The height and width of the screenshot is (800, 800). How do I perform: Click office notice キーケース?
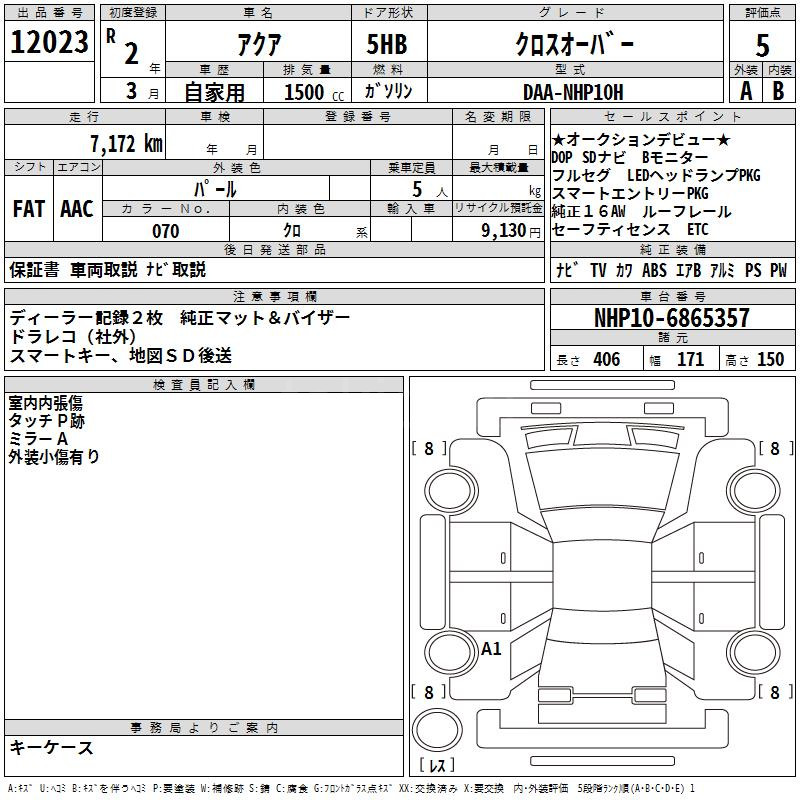click(x=51, y=748)
